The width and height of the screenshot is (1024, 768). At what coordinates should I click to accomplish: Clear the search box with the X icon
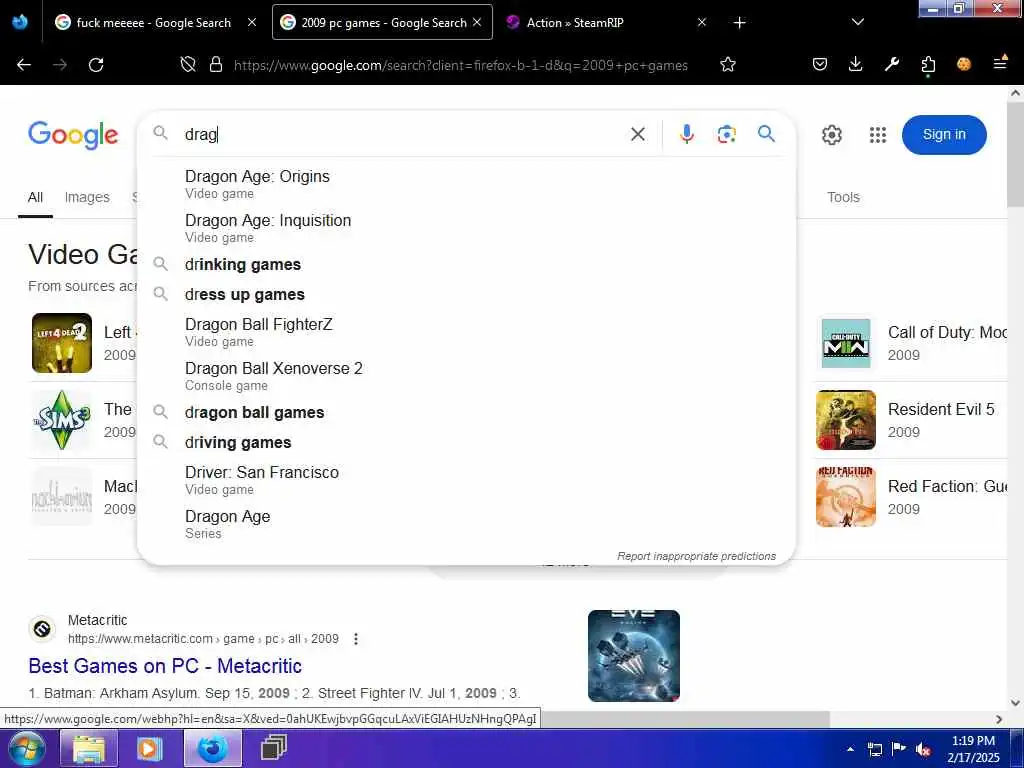tap(638, 134)
